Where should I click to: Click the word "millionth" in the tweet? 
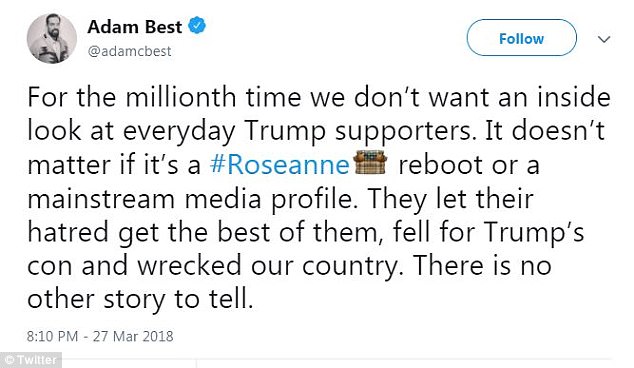181,97
